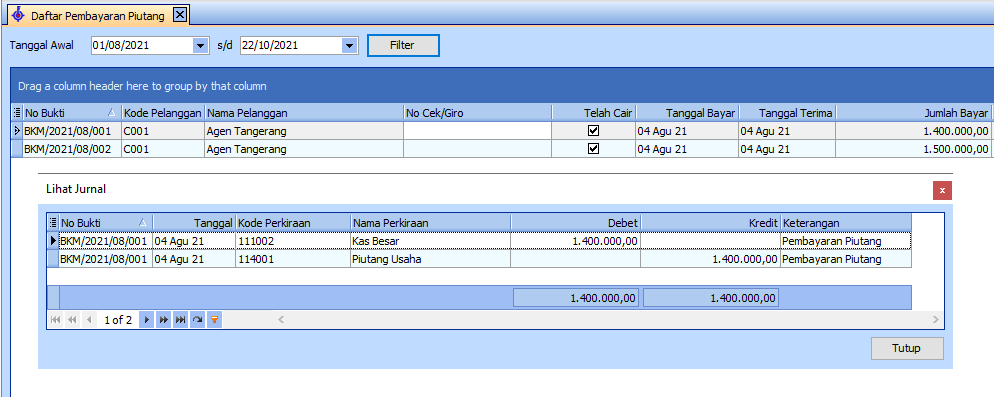This screenshot has width=994, height=397.
Task: Sort by Debet column header
Action: coord(576,223)
